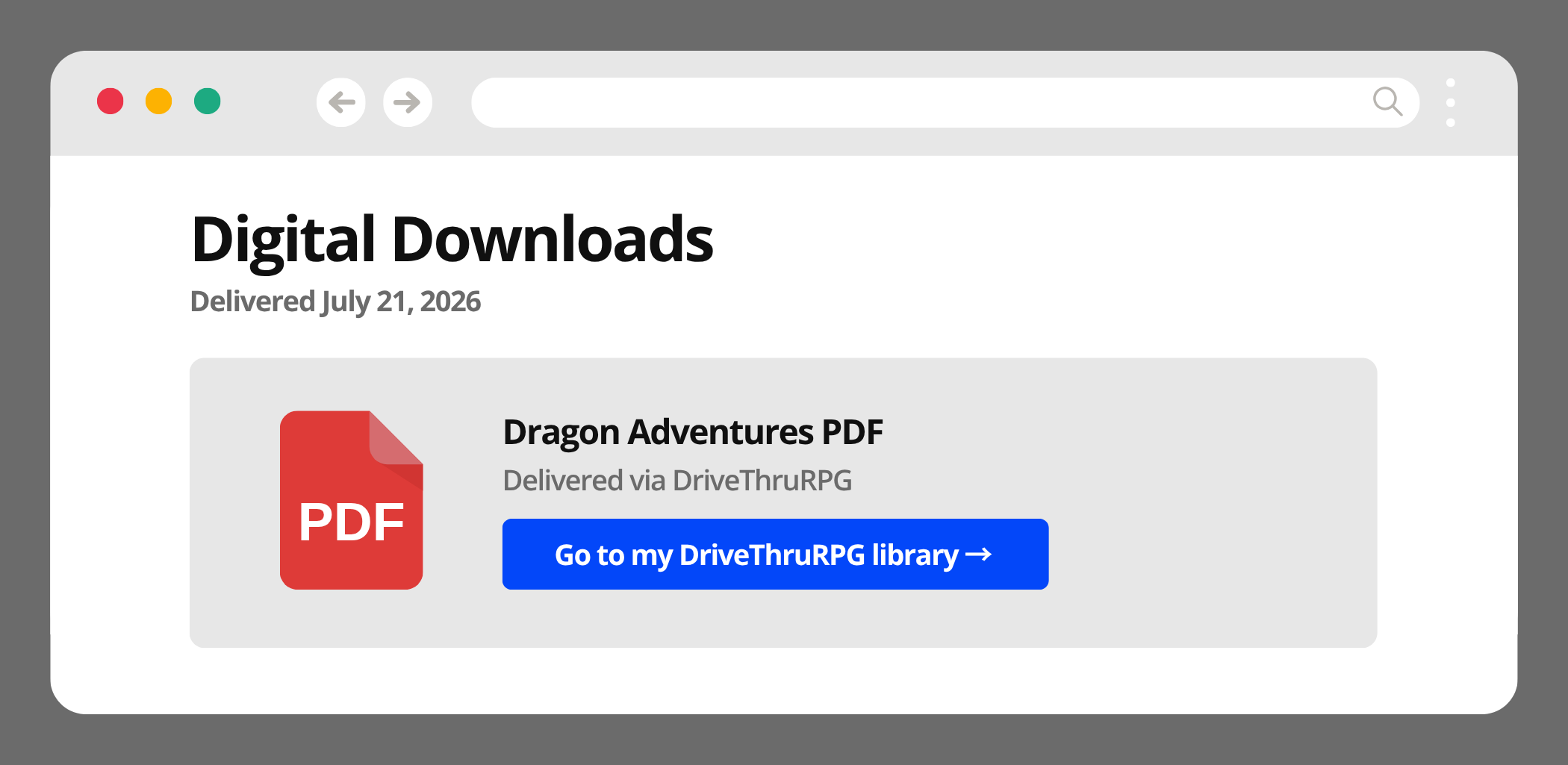Viewport: 1568px width, 765px height.
Task: Click the Dragon Adventures PDF title
Action: (693, 432)
